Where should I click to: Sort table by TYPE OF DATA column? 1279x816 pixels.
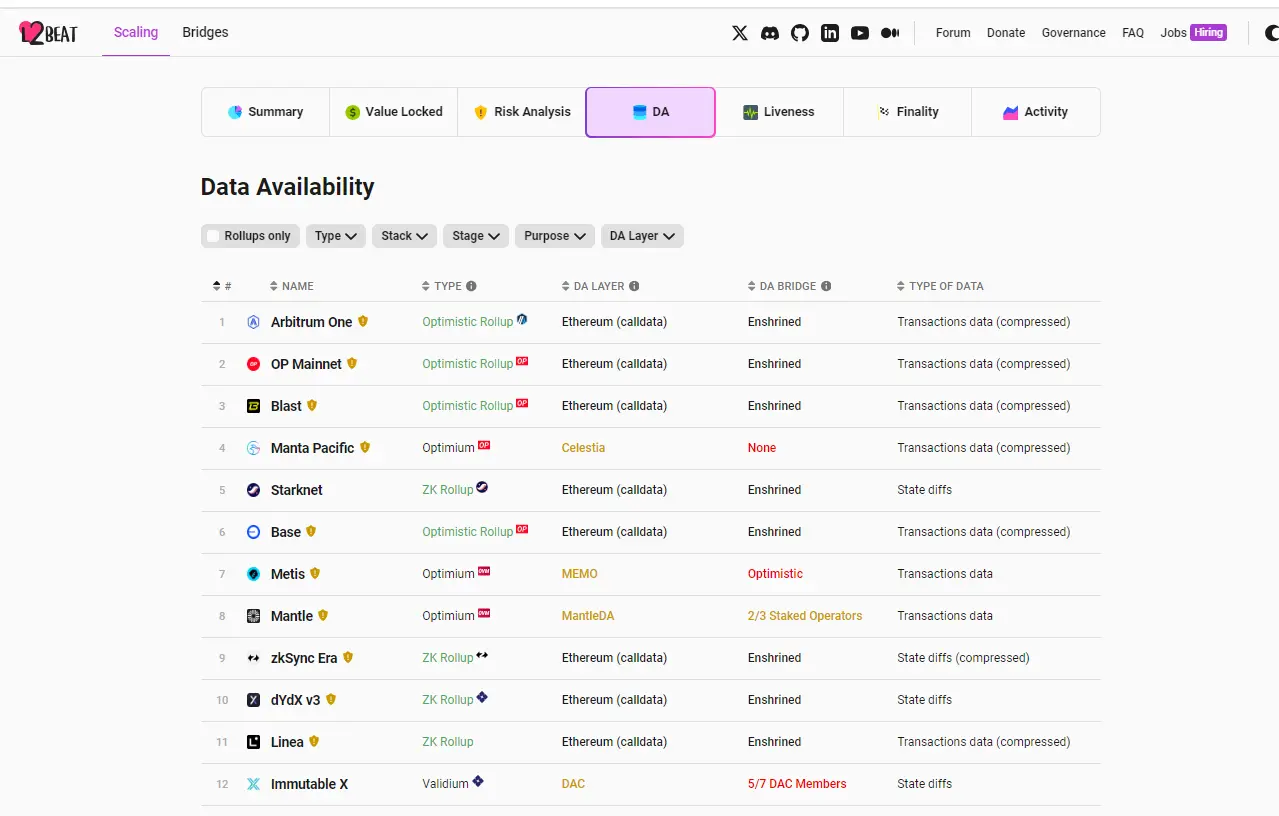coord(940,286)
